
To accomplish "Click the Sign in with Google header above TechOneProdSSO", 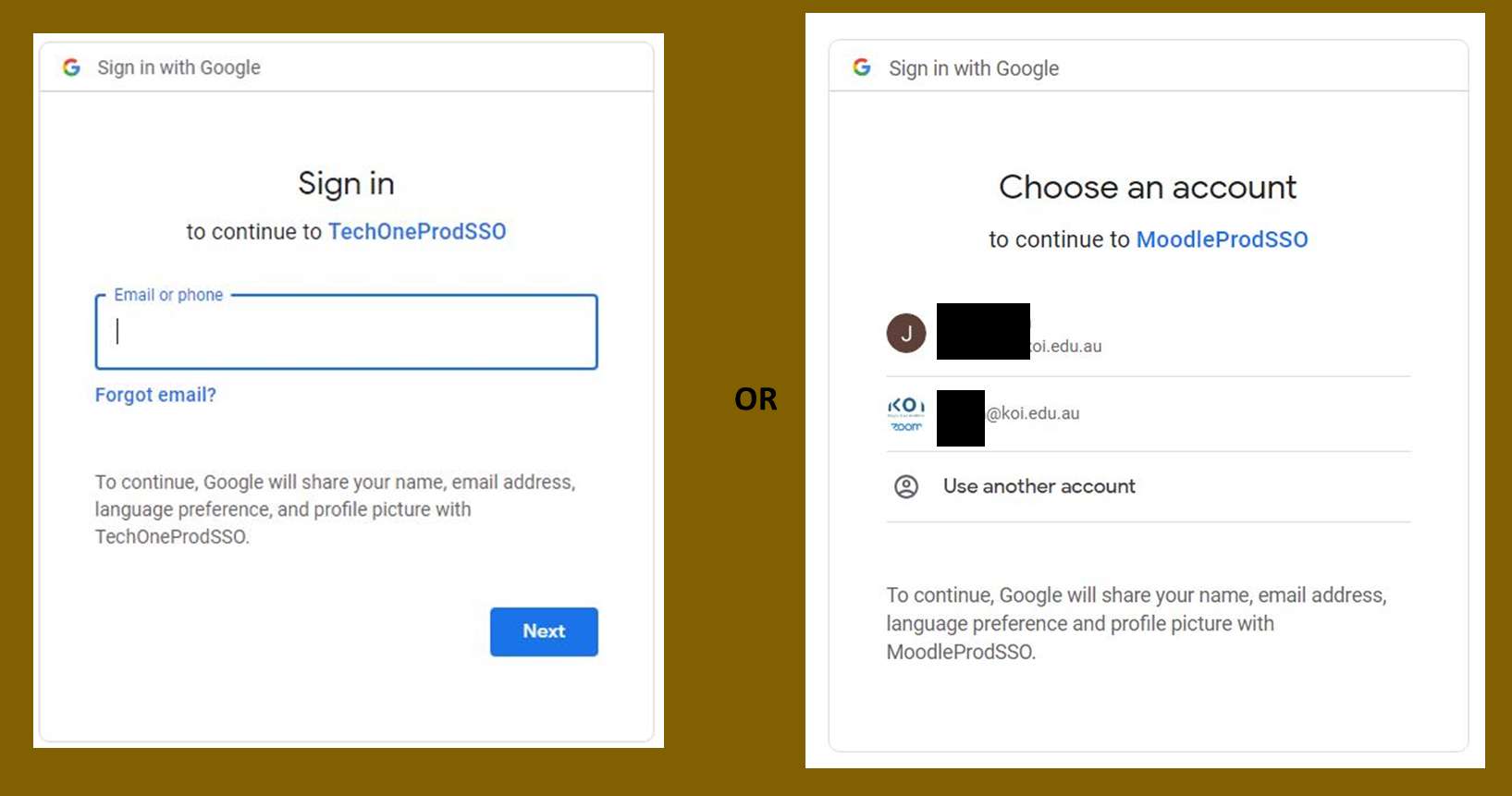I will coord(178,67).
